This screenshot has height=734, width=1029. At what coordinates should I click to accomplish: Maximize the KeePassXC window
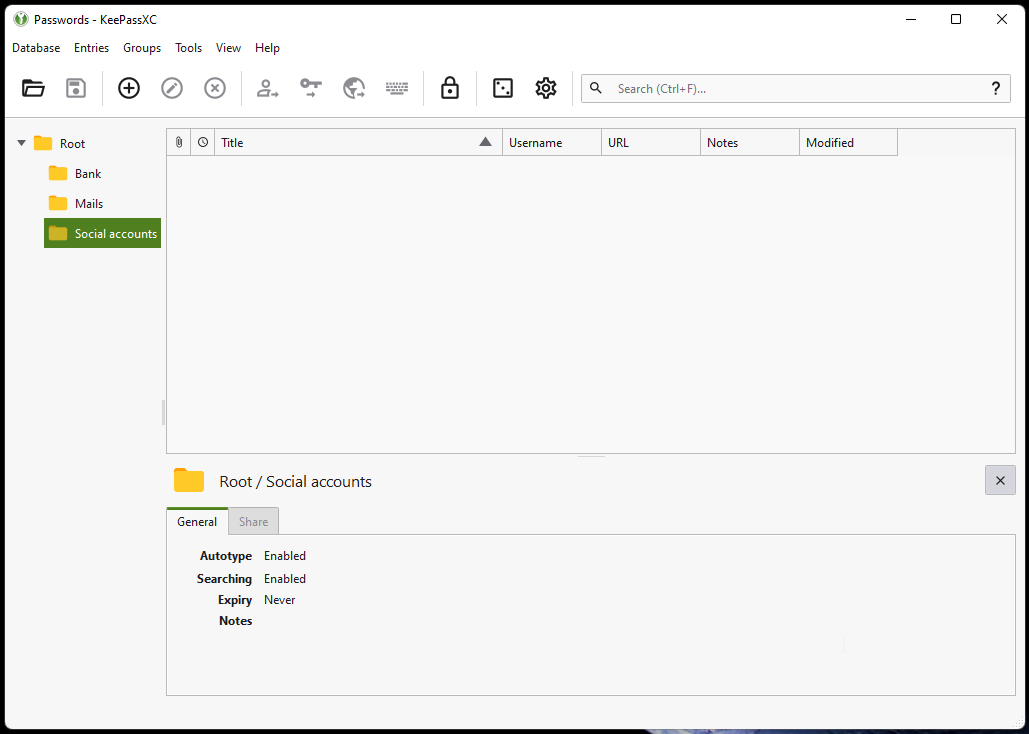[x=956, y=19]
